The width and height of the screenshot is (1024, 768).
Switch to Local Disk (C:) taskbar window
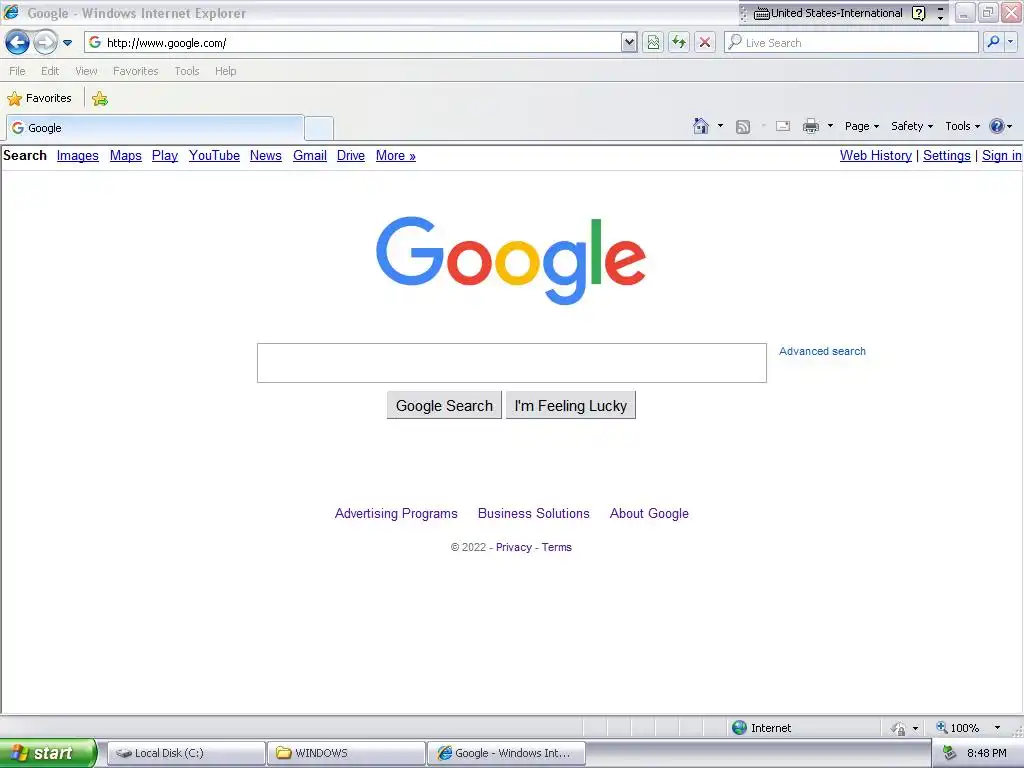(x=186, y=753)
